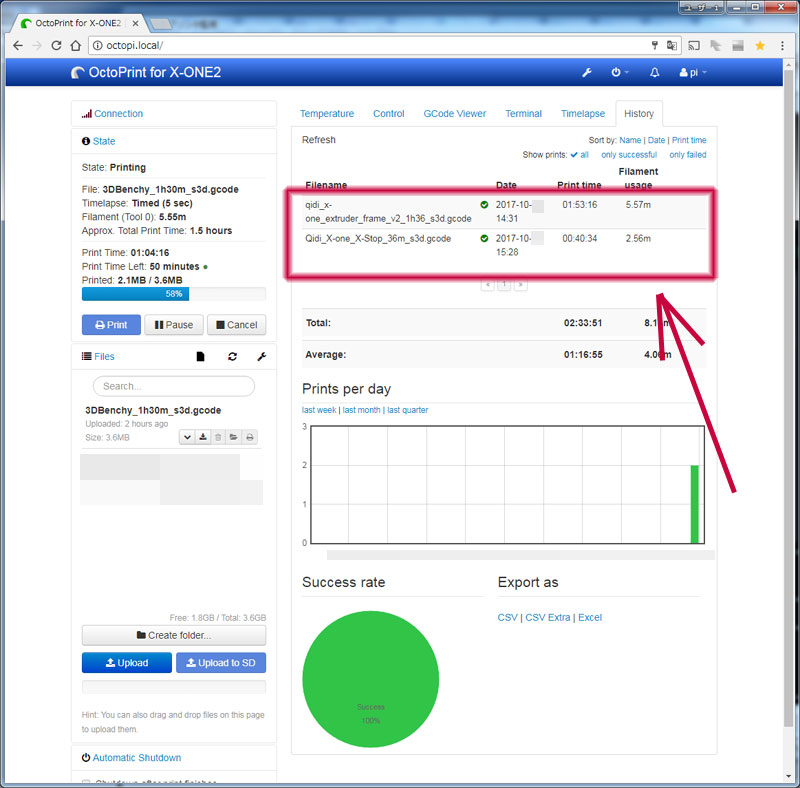The image size is (800, 788).
Task: Click the 58% print progress bar
Action: tap(174, 294)
